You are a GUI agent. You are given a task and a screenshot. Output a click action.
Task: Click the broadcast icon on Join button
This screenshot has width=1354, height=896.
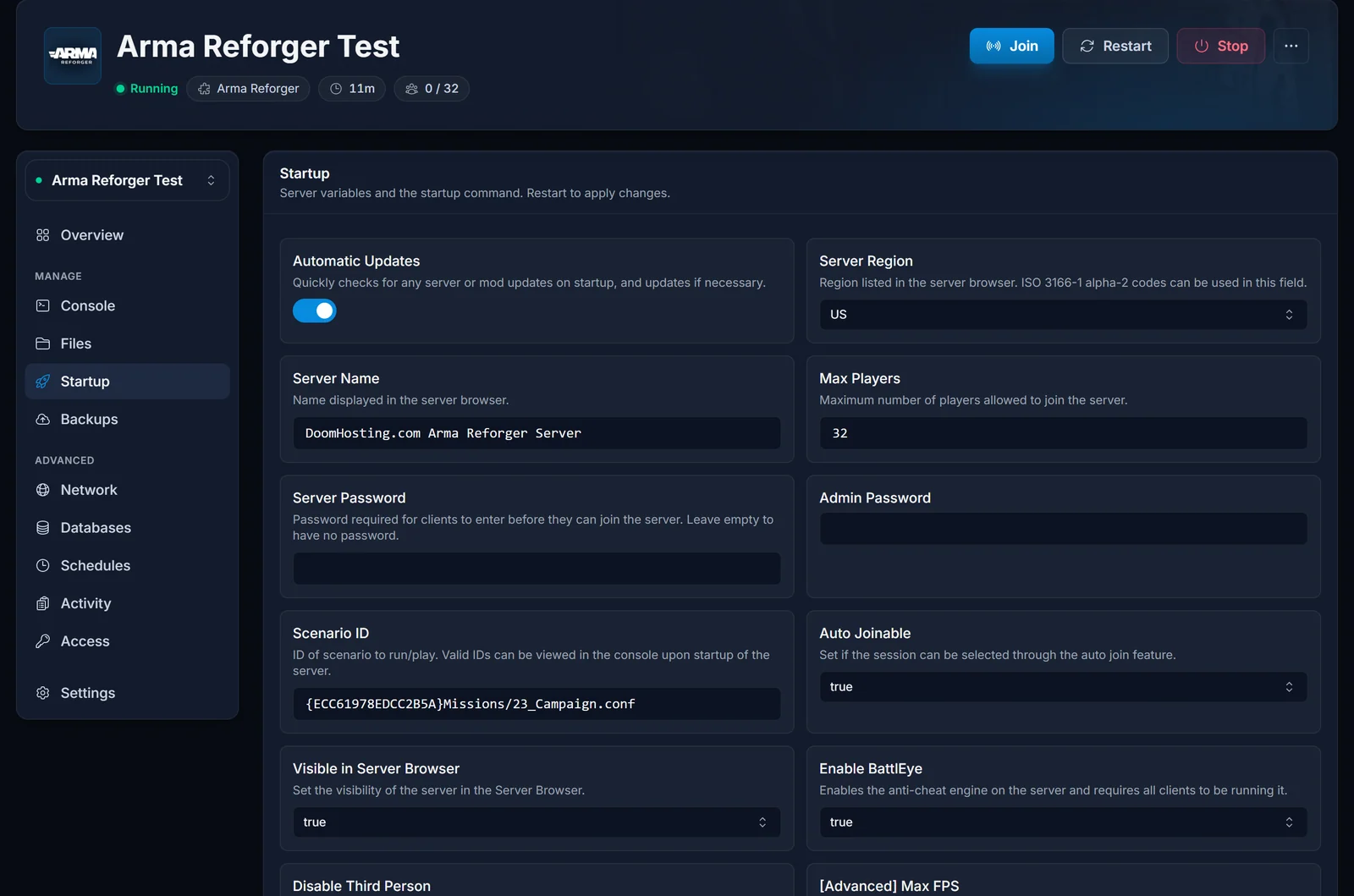pos(993,46)
